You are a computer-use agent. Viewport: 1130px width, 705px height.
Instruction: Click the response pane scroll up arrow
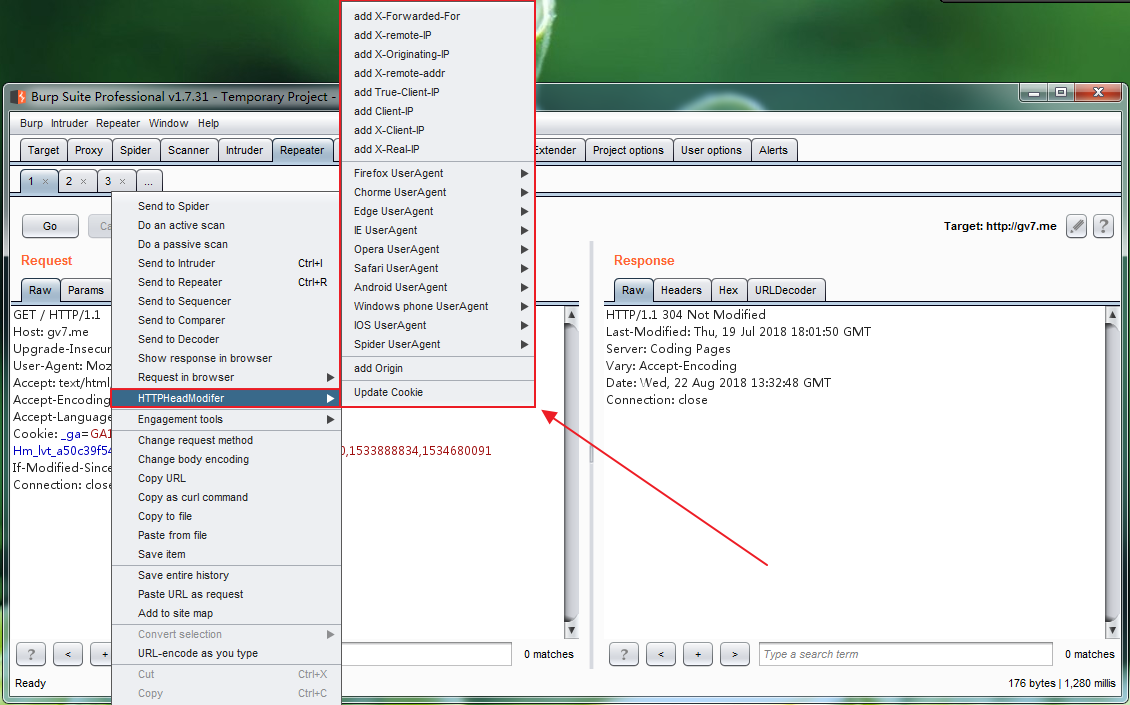click(x=1111, y=314)
